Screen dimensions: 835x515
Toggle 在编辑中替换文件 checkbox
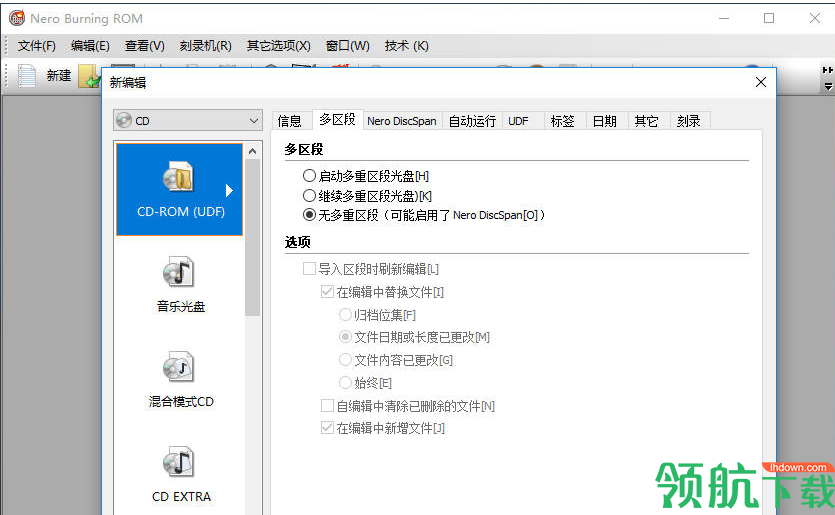(327, 292)
